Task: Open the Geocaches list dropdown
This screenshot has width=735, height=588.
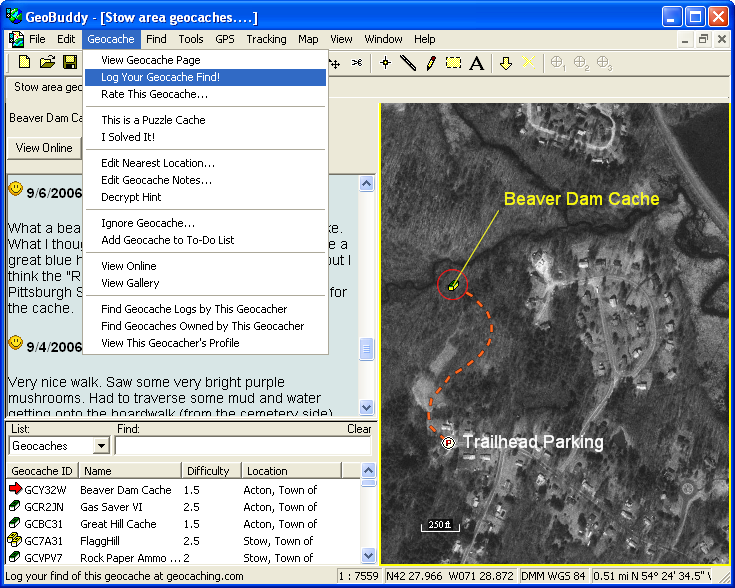Action: pos(101,445)
